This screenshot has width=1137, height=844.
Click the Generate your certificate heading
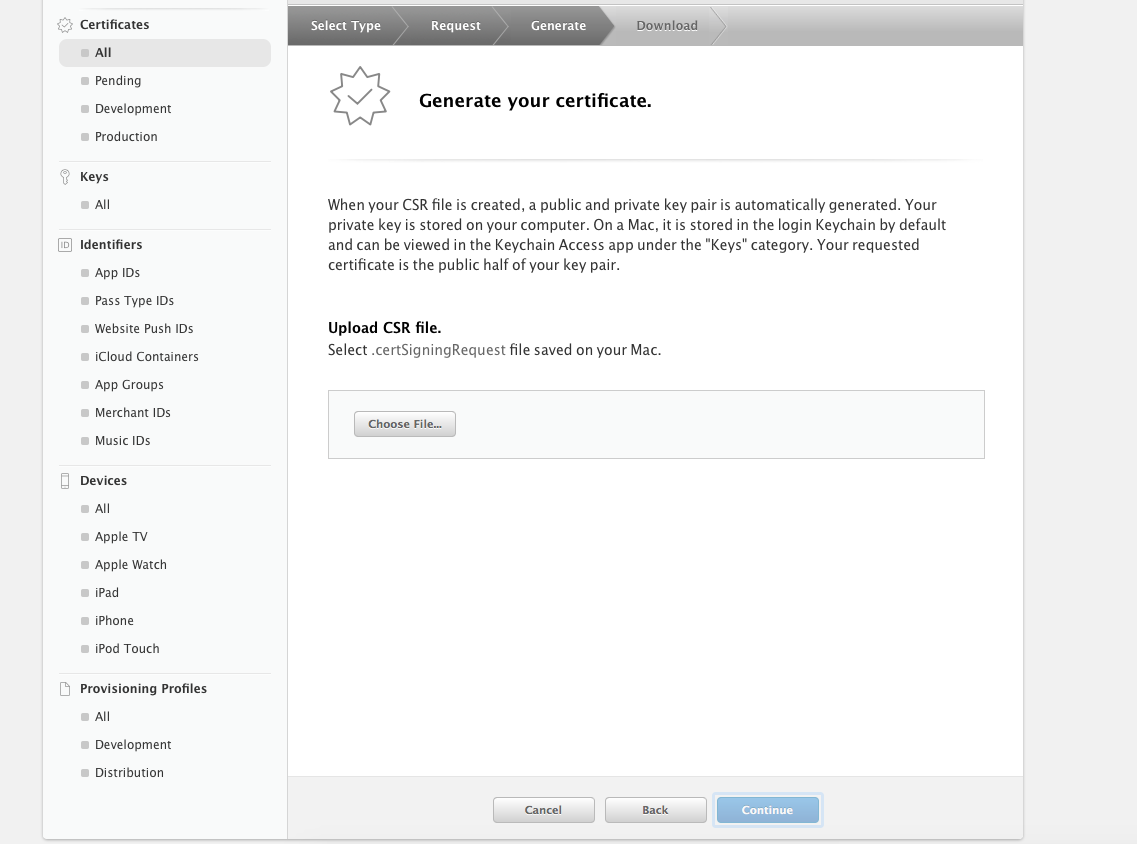(535, 101)
